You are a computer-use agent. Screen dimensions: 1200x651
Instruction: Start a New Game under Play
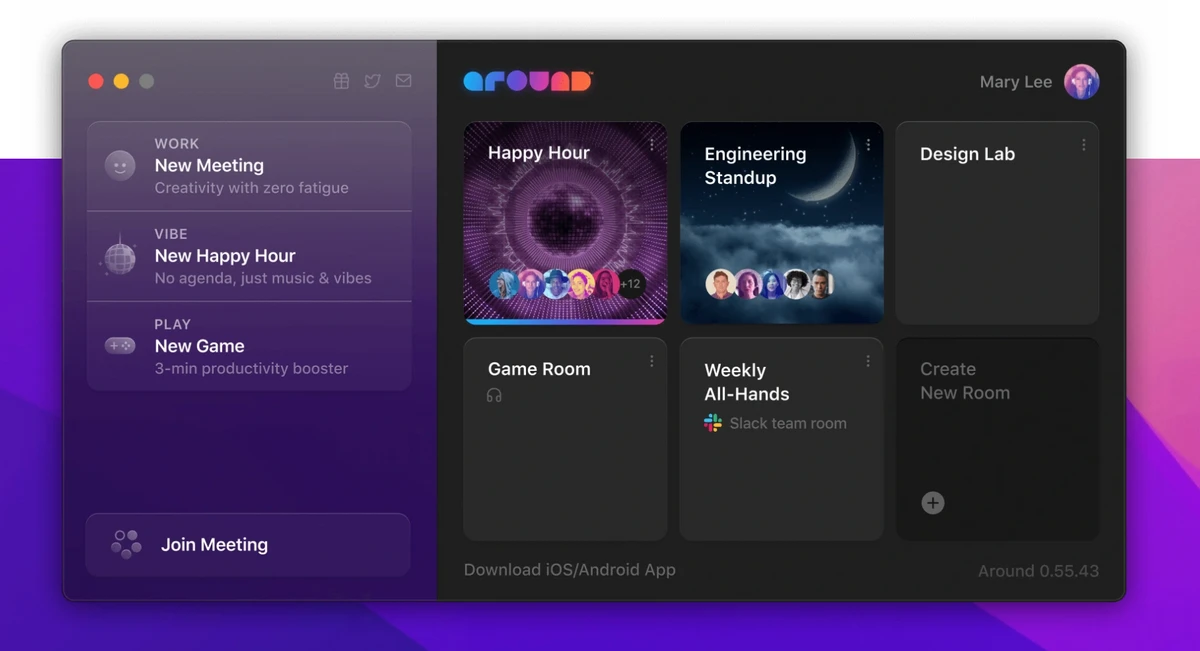(249, 346)
